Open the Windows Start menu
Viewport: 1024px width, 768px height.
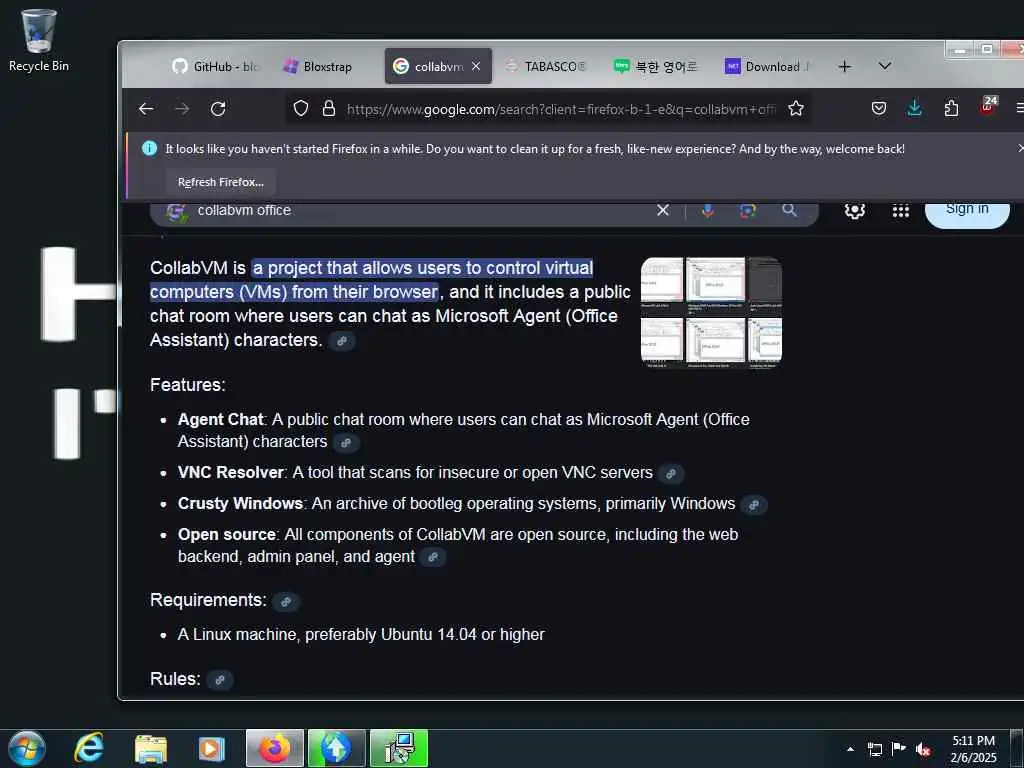27,748
